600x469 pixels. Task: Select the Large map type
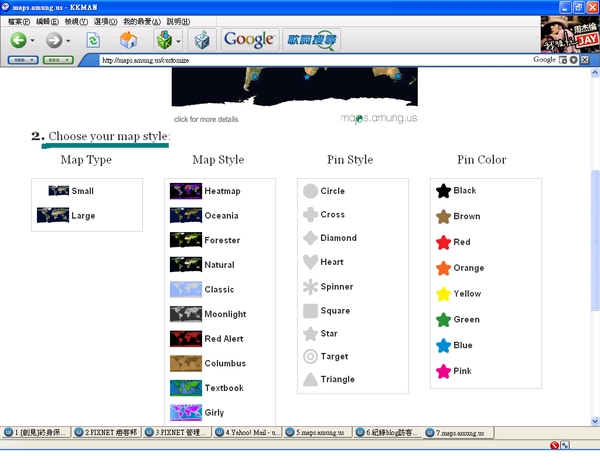(66, 215)
